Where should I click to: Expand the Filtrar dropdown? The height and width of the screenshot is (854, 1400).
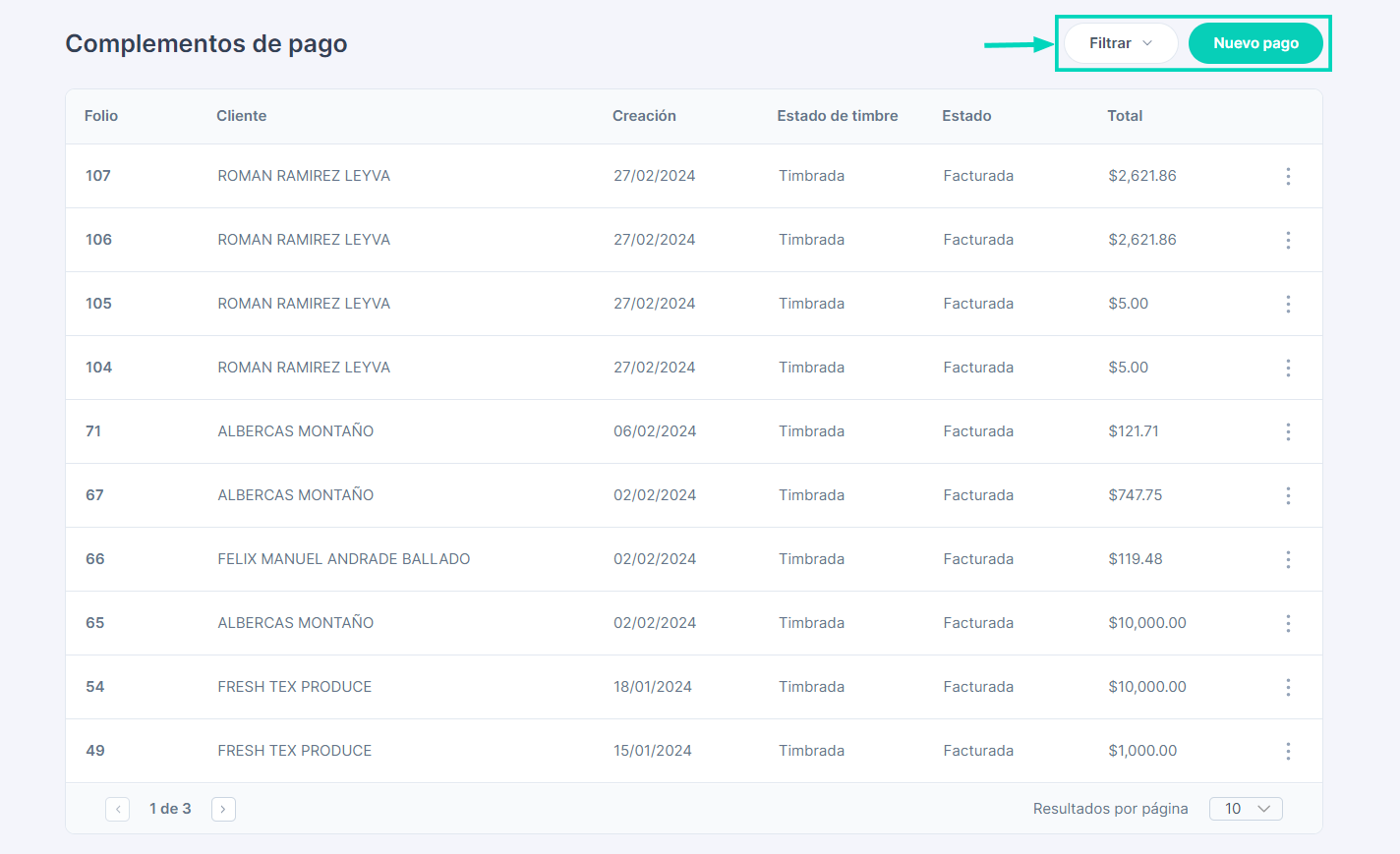(1120, 43)
